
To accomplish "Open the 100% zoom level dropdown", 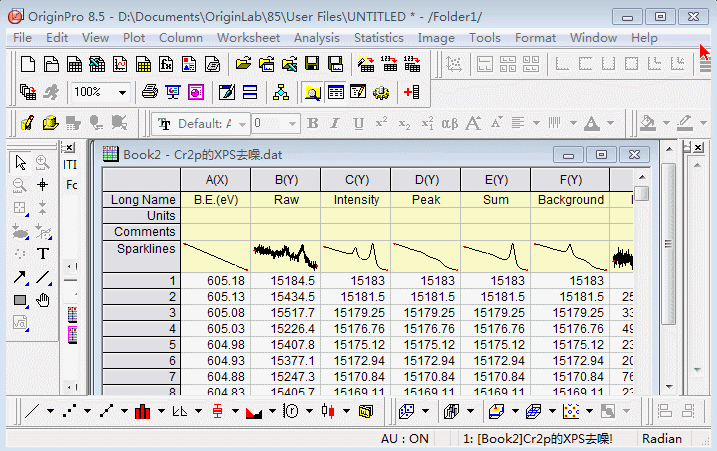I will (122, 92).
